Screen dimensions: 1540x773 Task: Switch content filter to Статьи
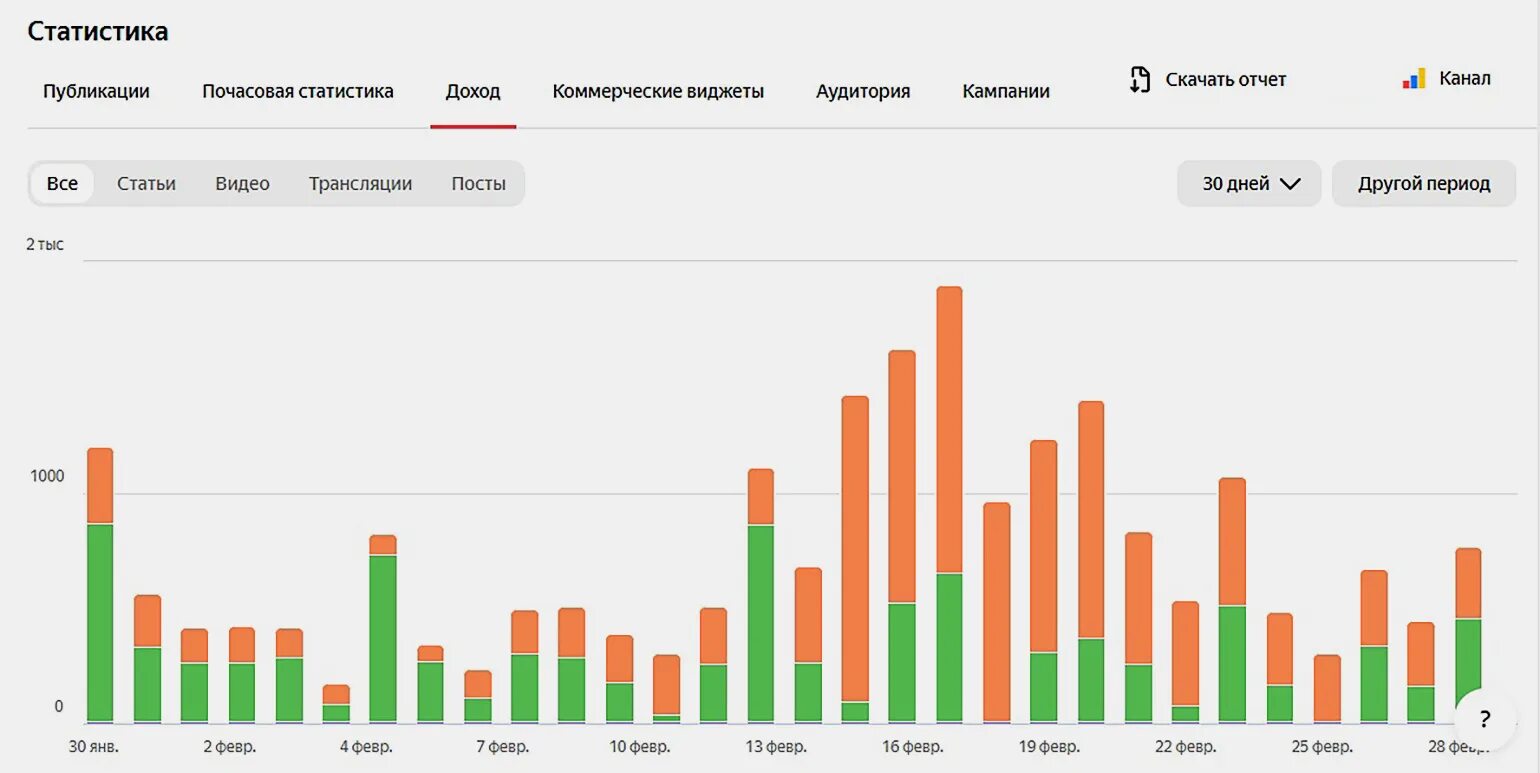click(x=145, y=183)
